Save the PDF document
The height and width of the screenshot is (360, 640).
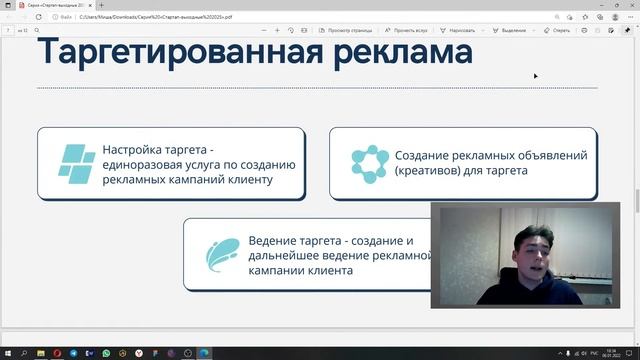click(598, 31)
